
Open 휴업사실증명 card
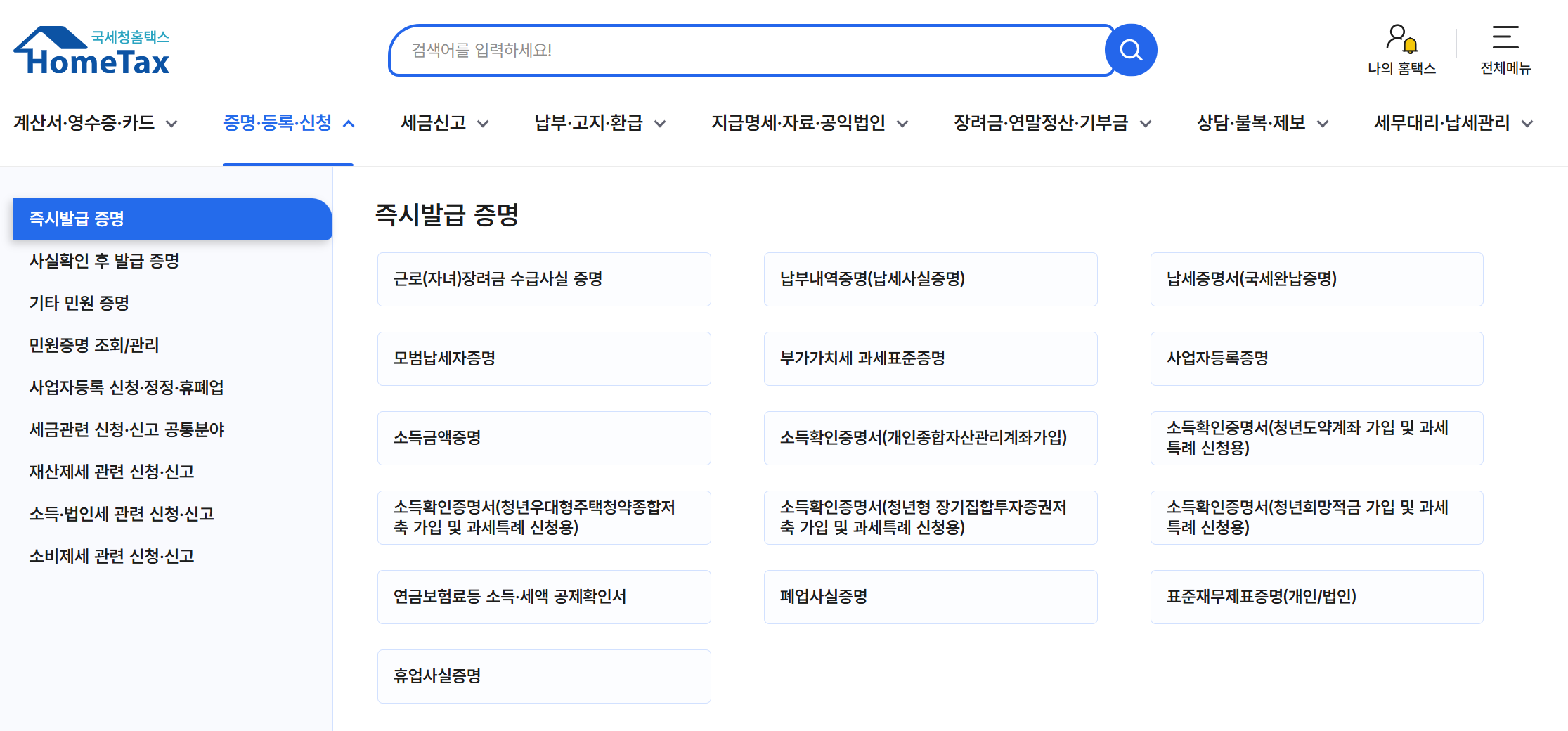(543, 676)
